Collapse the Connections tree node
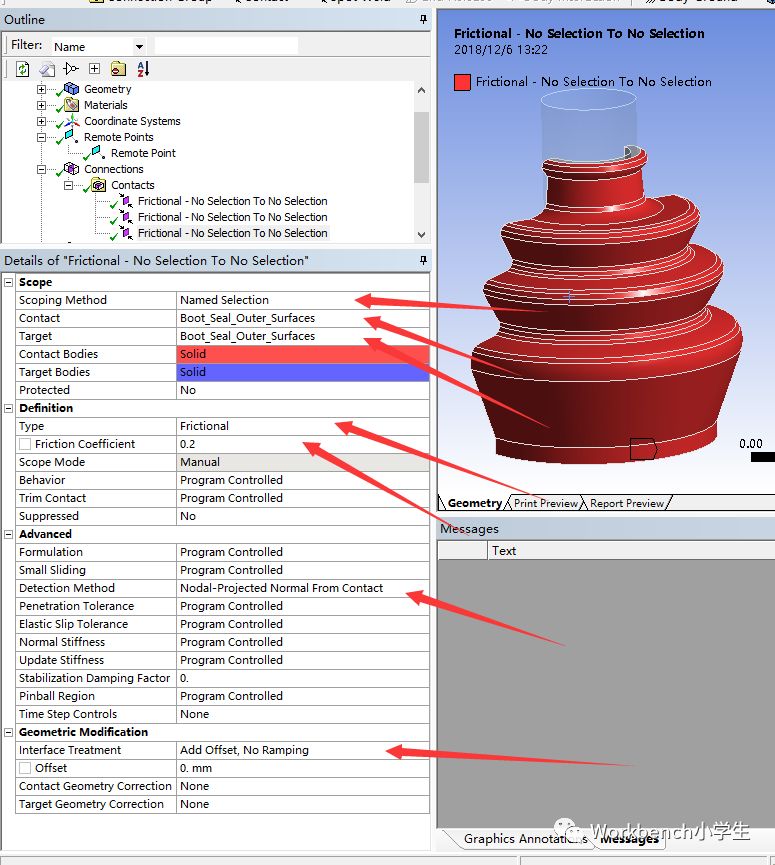Screen dimensions: 775x865 [x=42, y=169]
